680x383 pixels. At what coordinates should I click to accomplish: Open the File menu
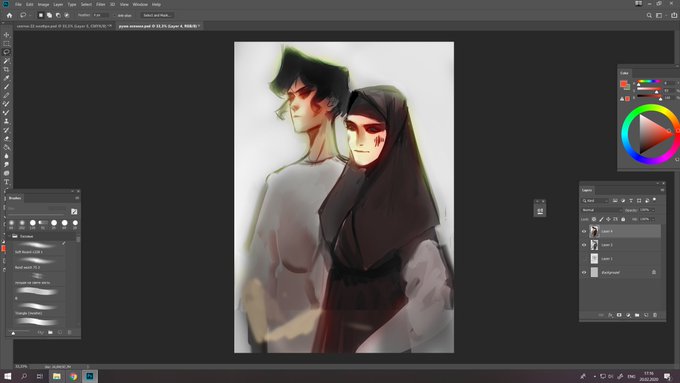pyautogui.click(x=18, y=4)
